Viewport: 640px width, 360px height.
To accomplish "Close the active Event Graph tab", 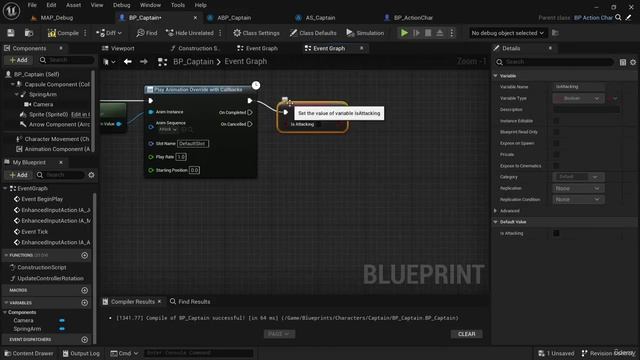I will pyautogui.click(x=362, y=48).
